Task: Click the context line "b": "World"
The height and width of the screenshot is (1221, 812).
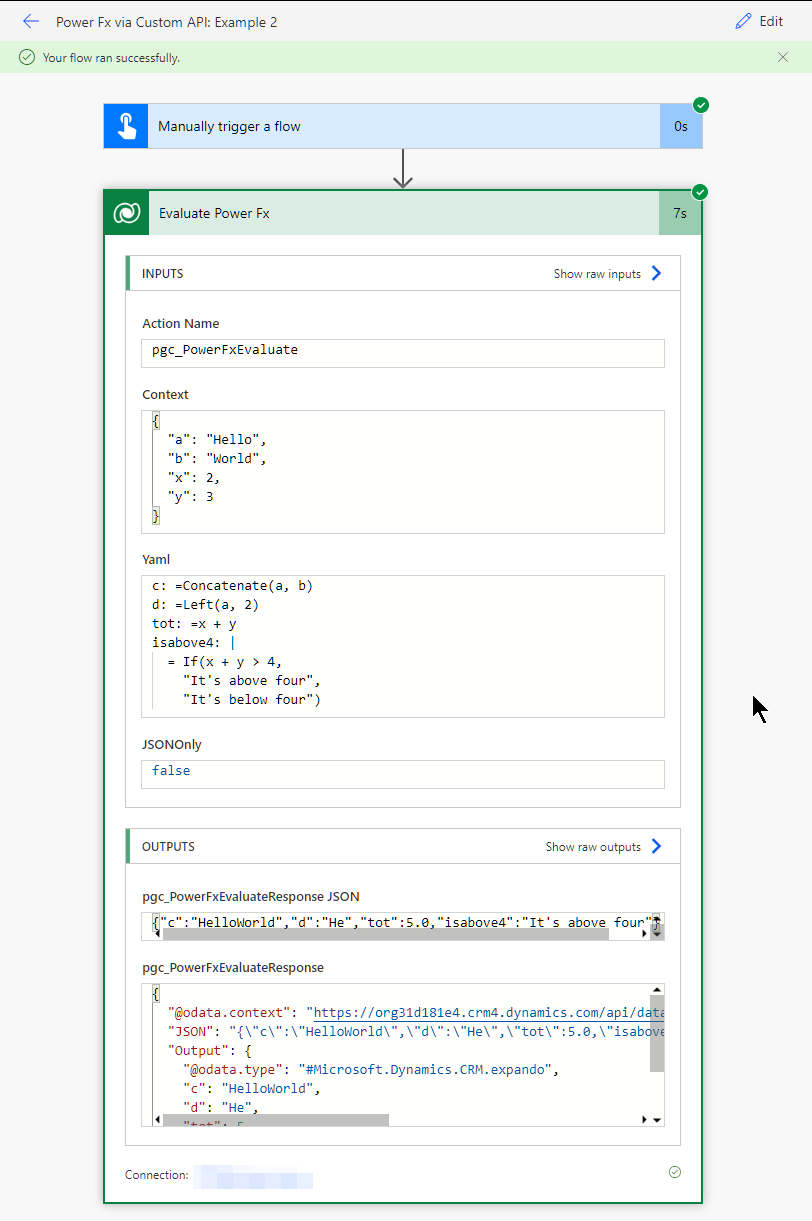Action: [x=217, y=459]
